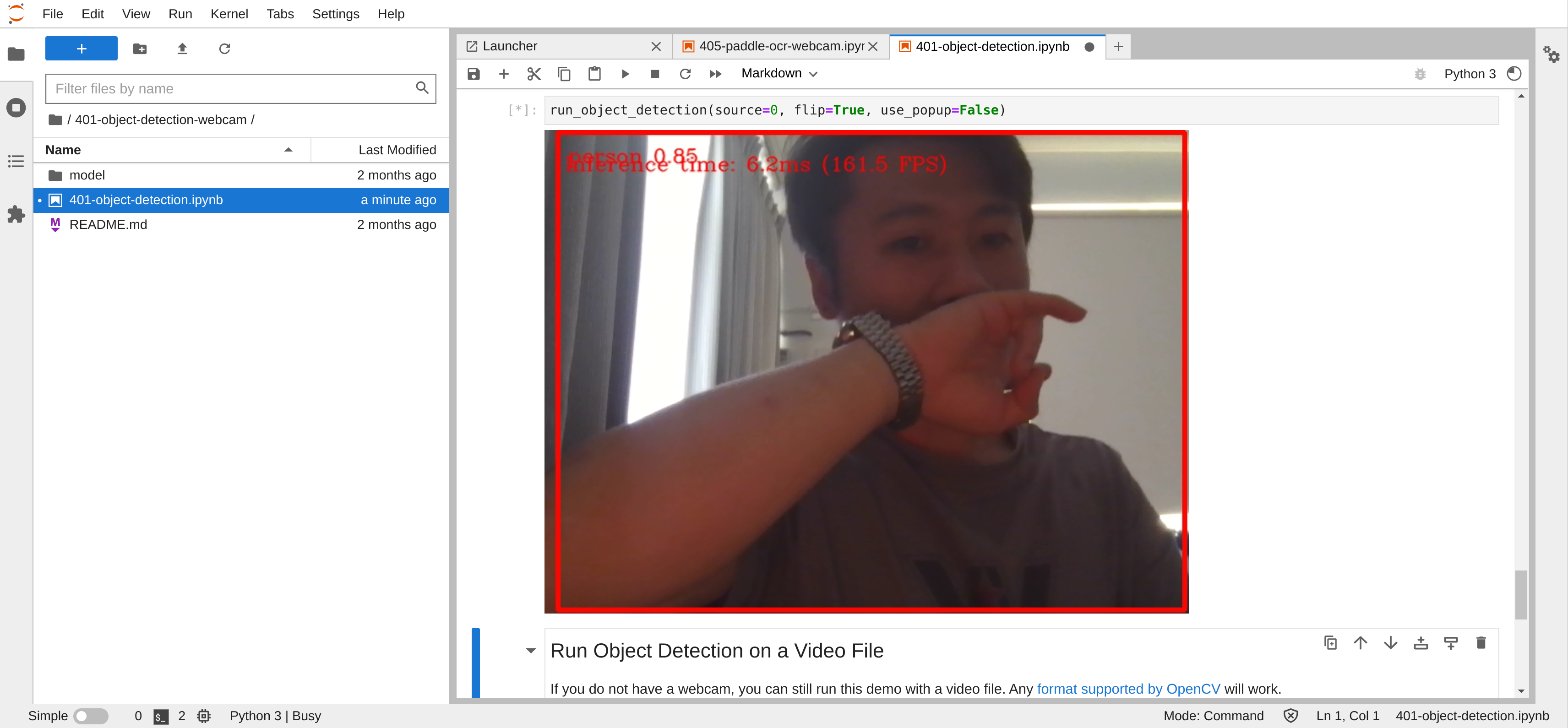
Task: Move the markdown cell down
Action: click(x=1390, y=643)
